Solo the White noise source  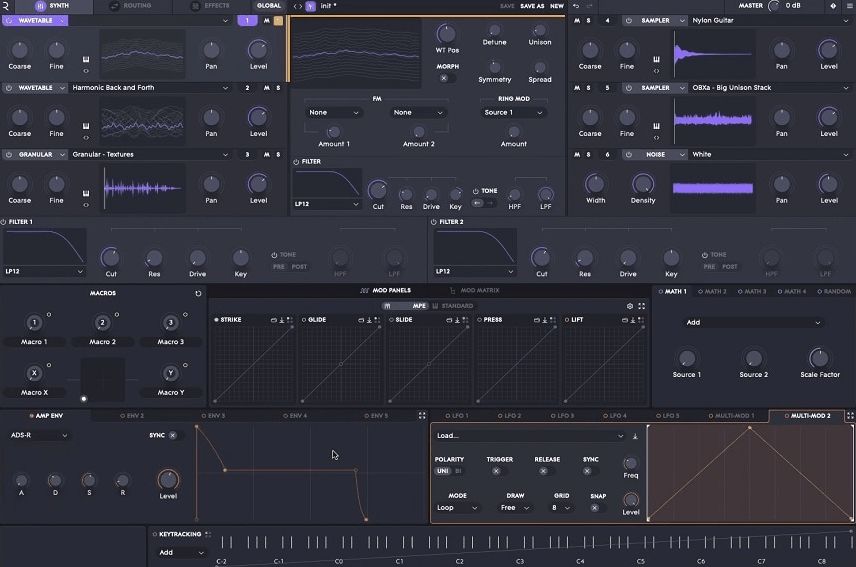click(588, 154)
